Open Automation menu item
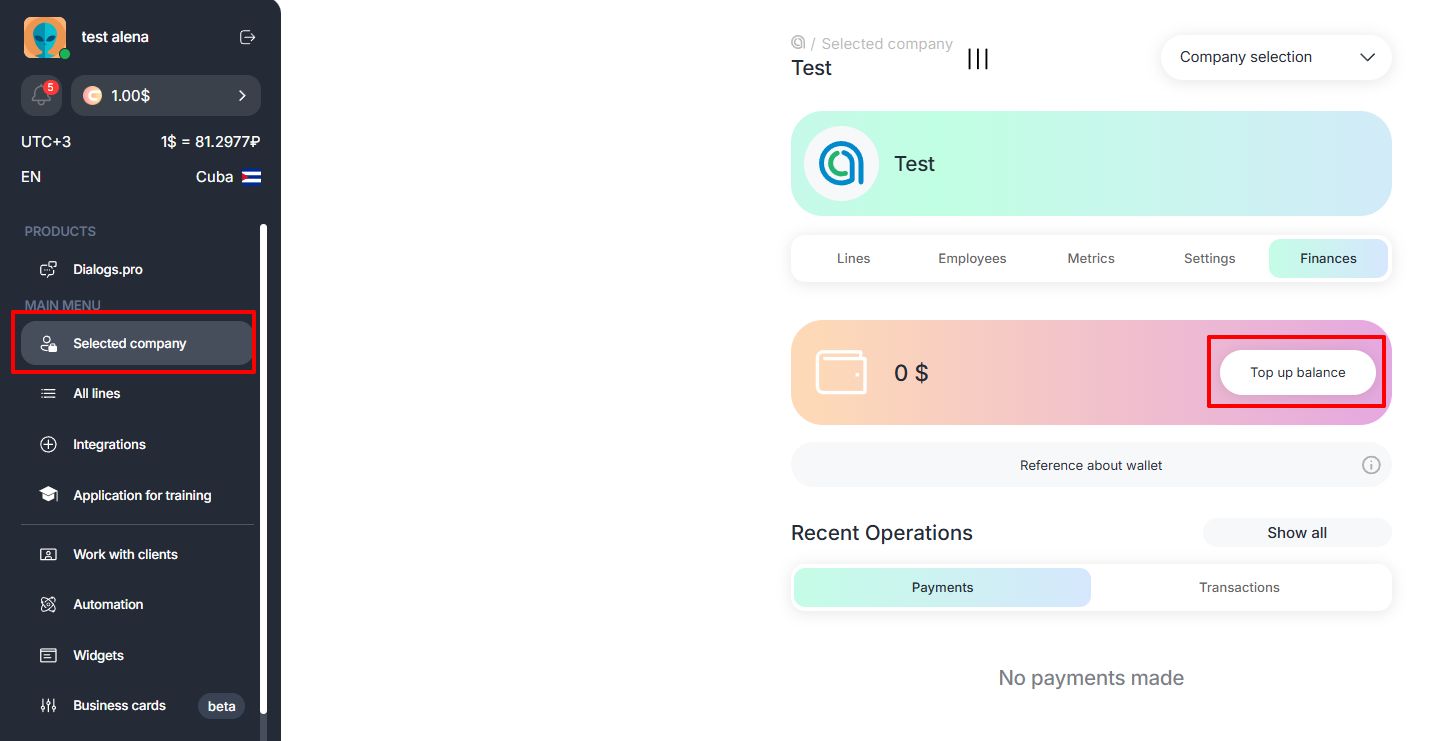Image resolution: width=1445 pixels, height=741 pixels. tap(108, 605)
